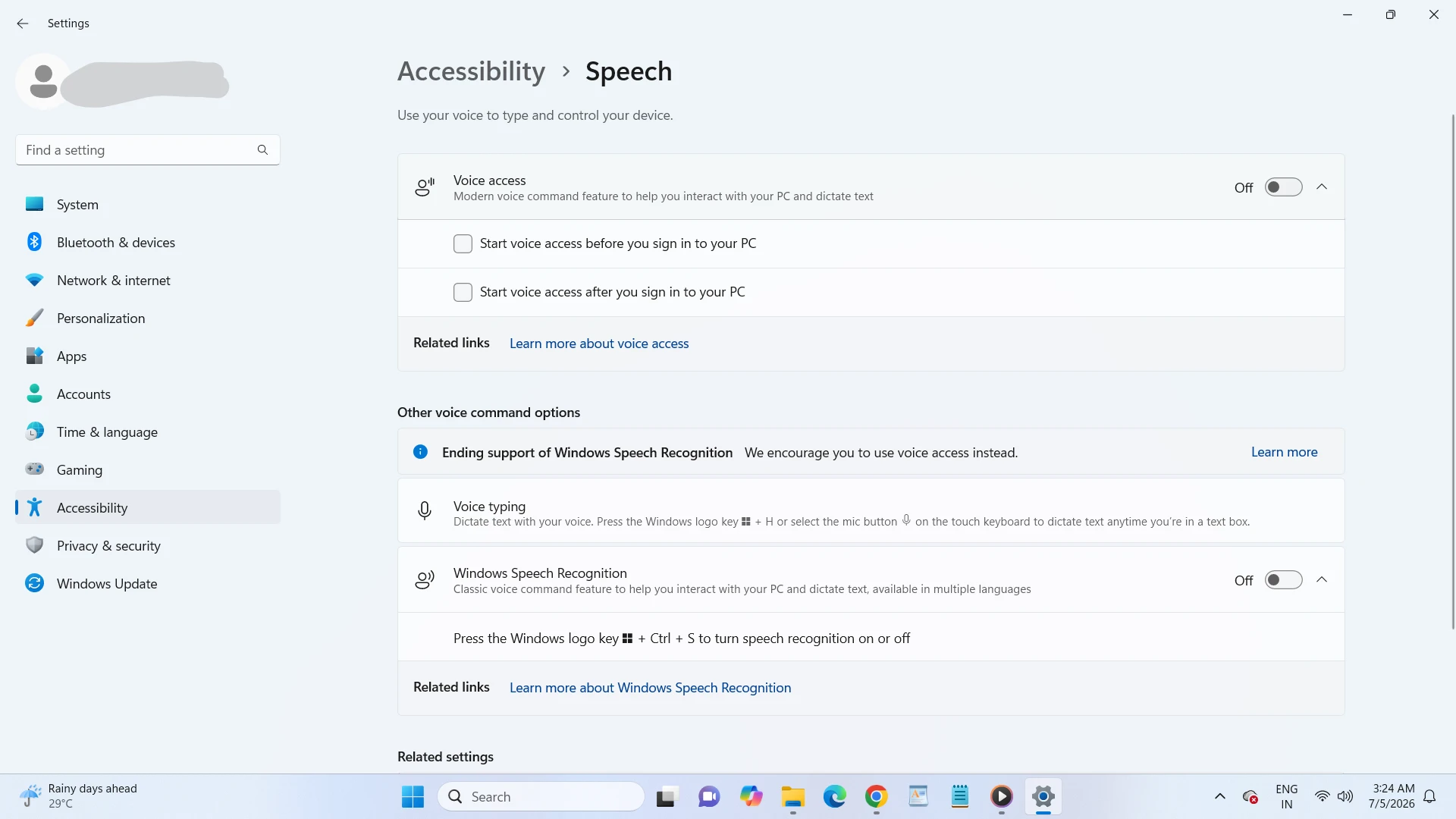Click the Bluetooth & devices icon

[34, 242]
